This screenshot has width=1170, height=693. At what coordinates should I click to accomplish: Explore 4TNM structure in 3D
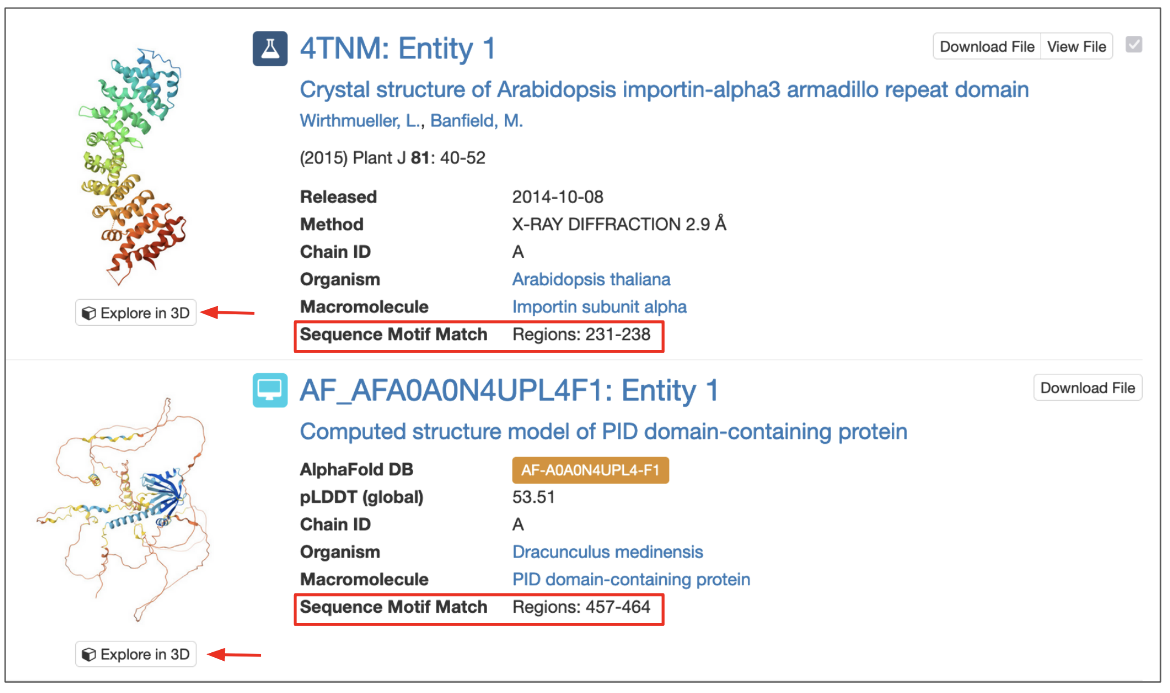point(136,313)
